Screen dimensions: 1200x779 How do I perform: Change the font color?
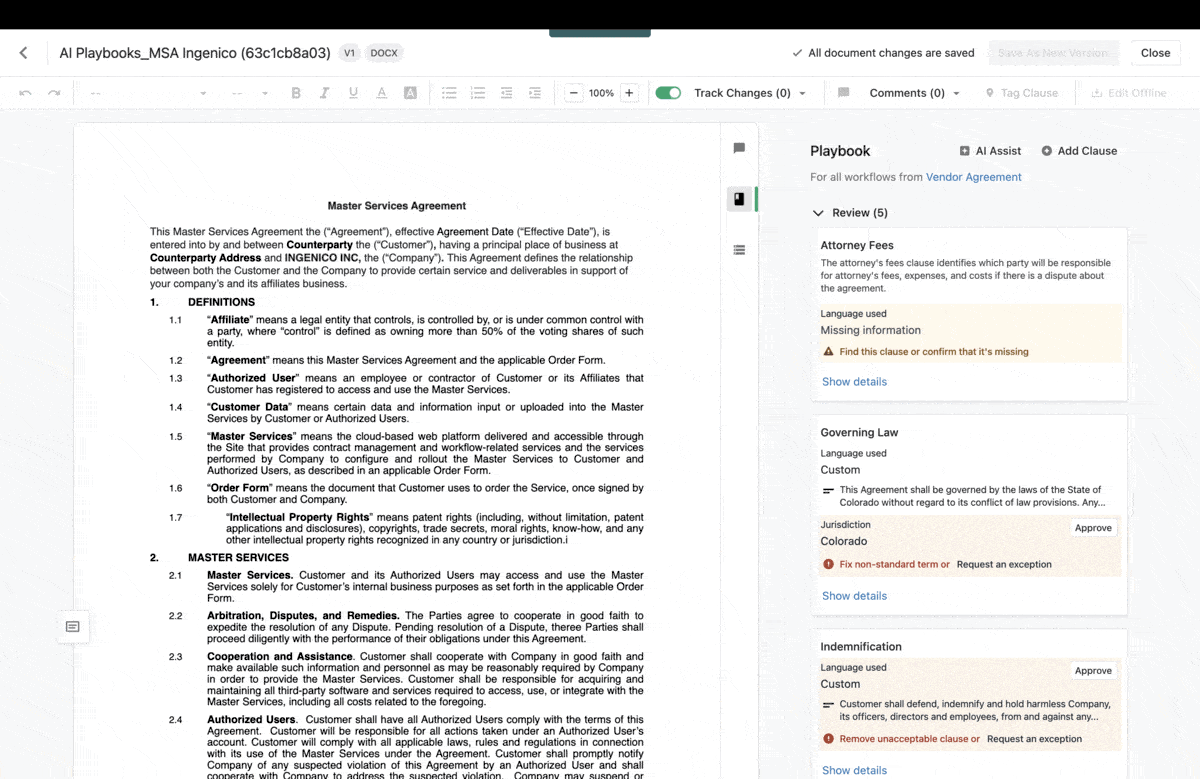point(381,93)
